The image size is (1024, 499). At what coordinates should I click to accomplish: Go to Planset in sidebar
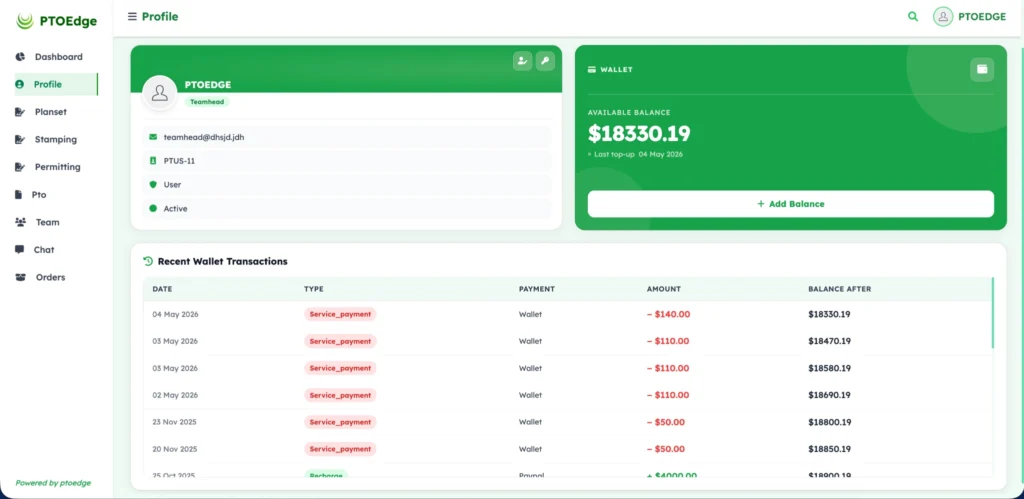point(56,112)
